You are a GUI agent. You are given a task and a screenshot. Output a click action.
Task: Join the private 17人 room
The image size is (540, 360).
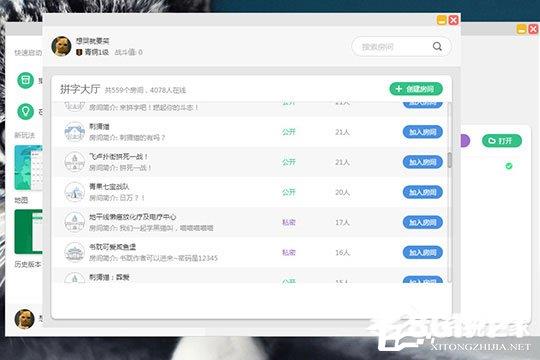coord(423,223)
